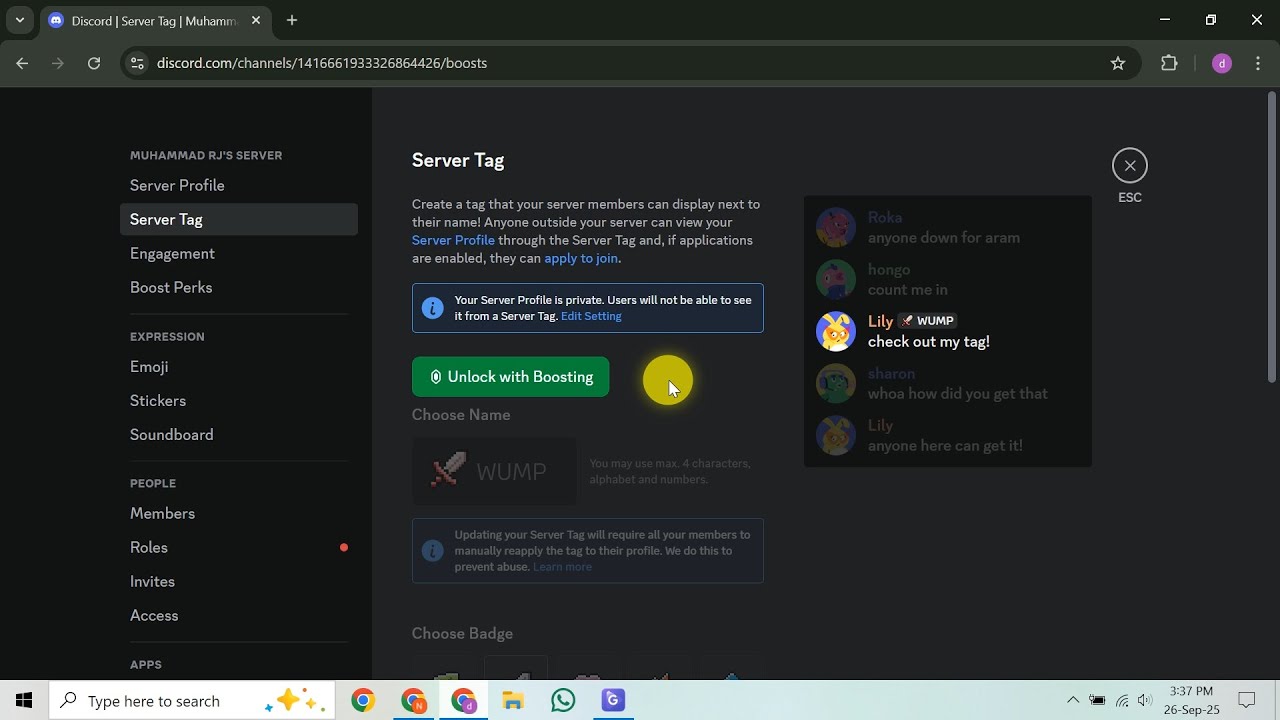The height and width of the screenshot is (720, 1280).
Task: Click the 'Choose Badge' heading text
Action: (462, 634)
